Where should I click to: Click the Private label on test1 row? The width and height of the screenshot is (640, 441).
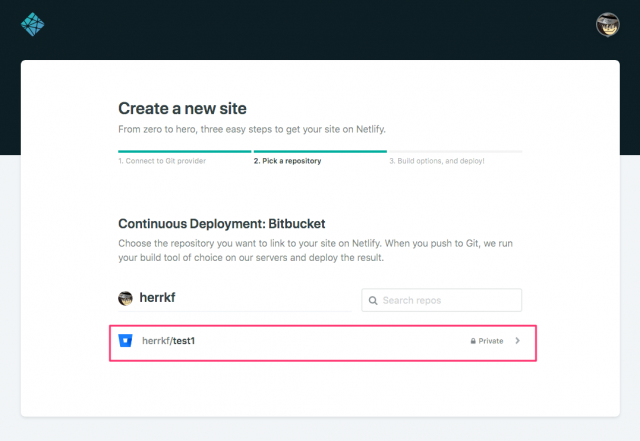pyautogui.click(x=491, y=341)
